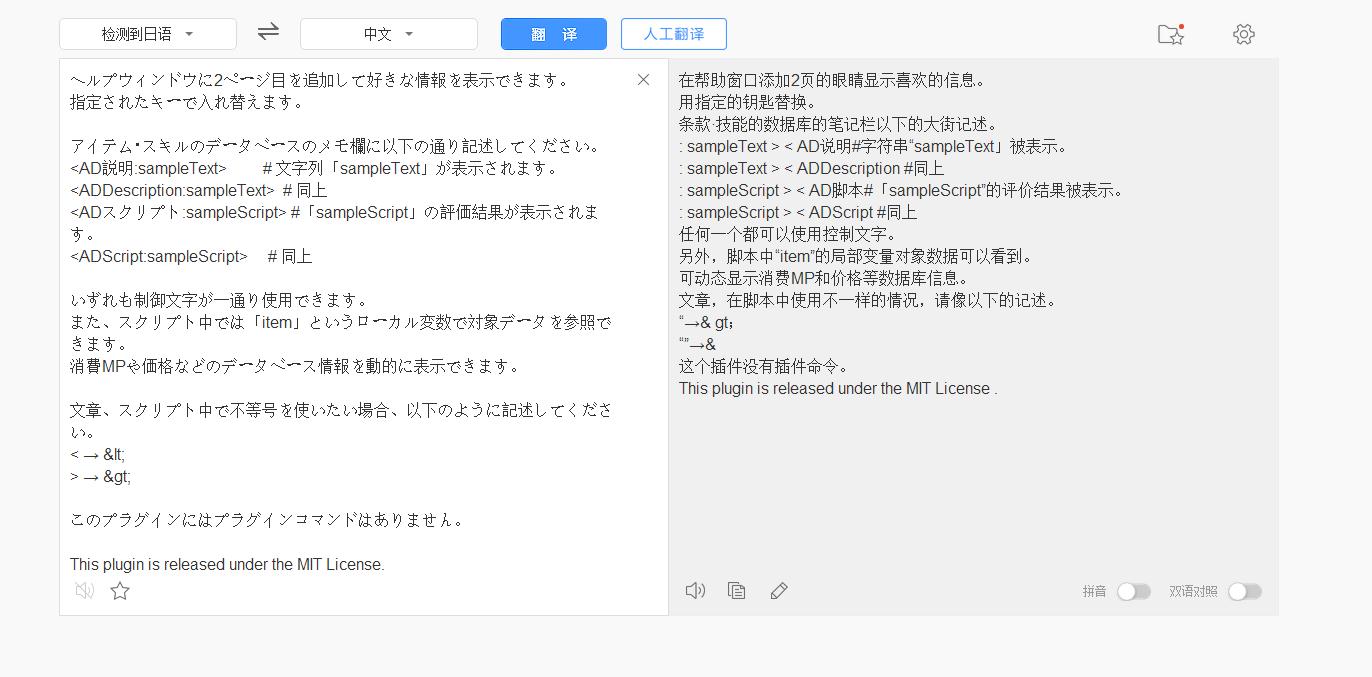The height and width of the screenshot is (677, 1372).
Task: Swap source and target languages
Action: point(268,32)
